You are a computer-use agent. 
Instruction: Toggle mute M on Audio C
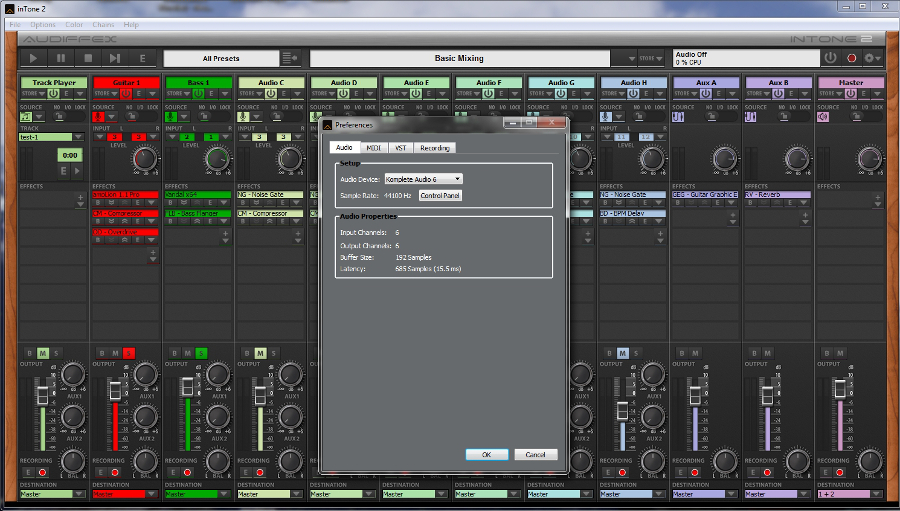[x=260, y=353]
